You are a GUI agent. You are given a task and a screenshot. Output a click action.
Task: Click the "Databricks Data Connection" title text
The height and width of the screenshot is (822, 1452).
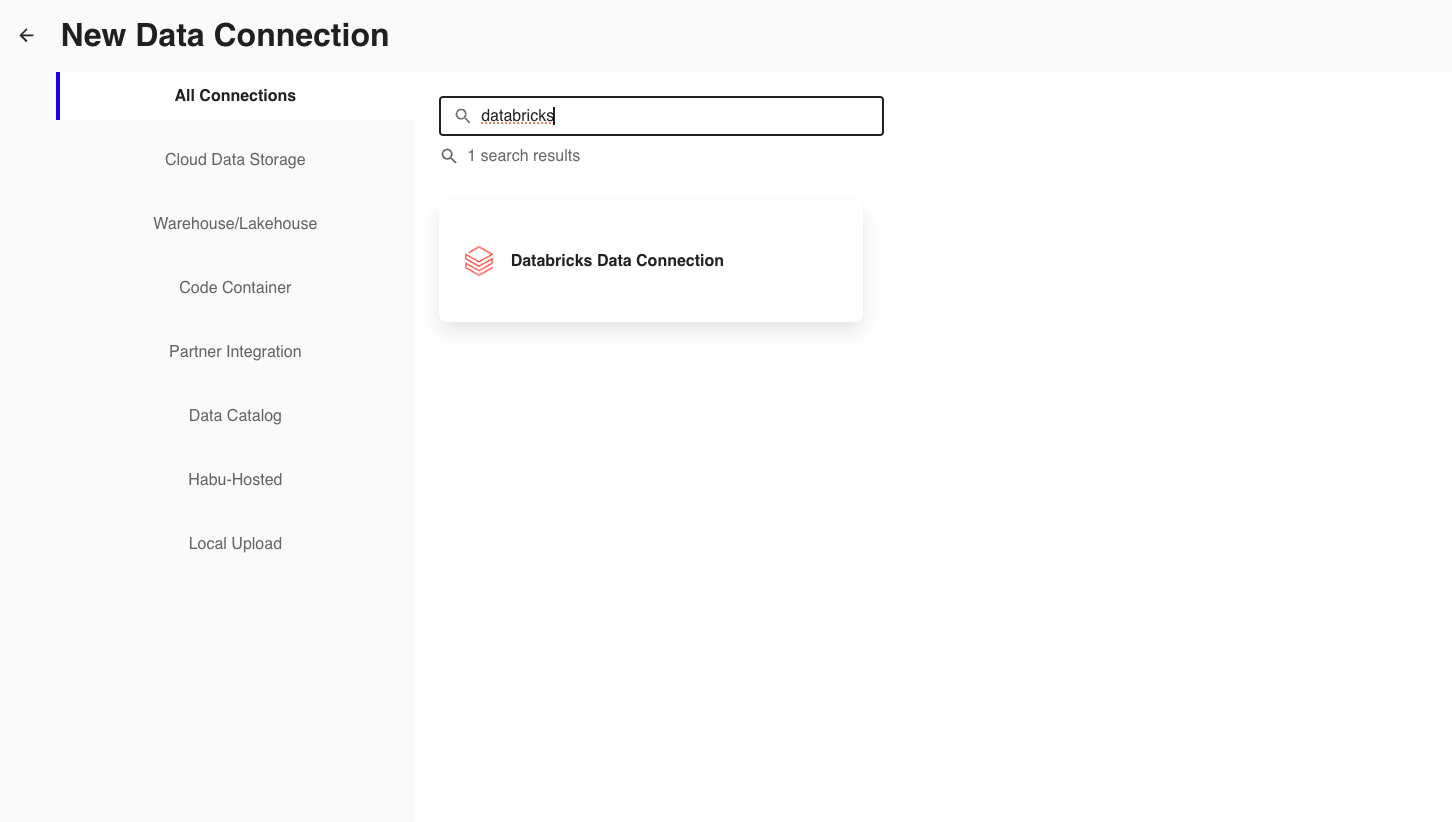(617, 261)
